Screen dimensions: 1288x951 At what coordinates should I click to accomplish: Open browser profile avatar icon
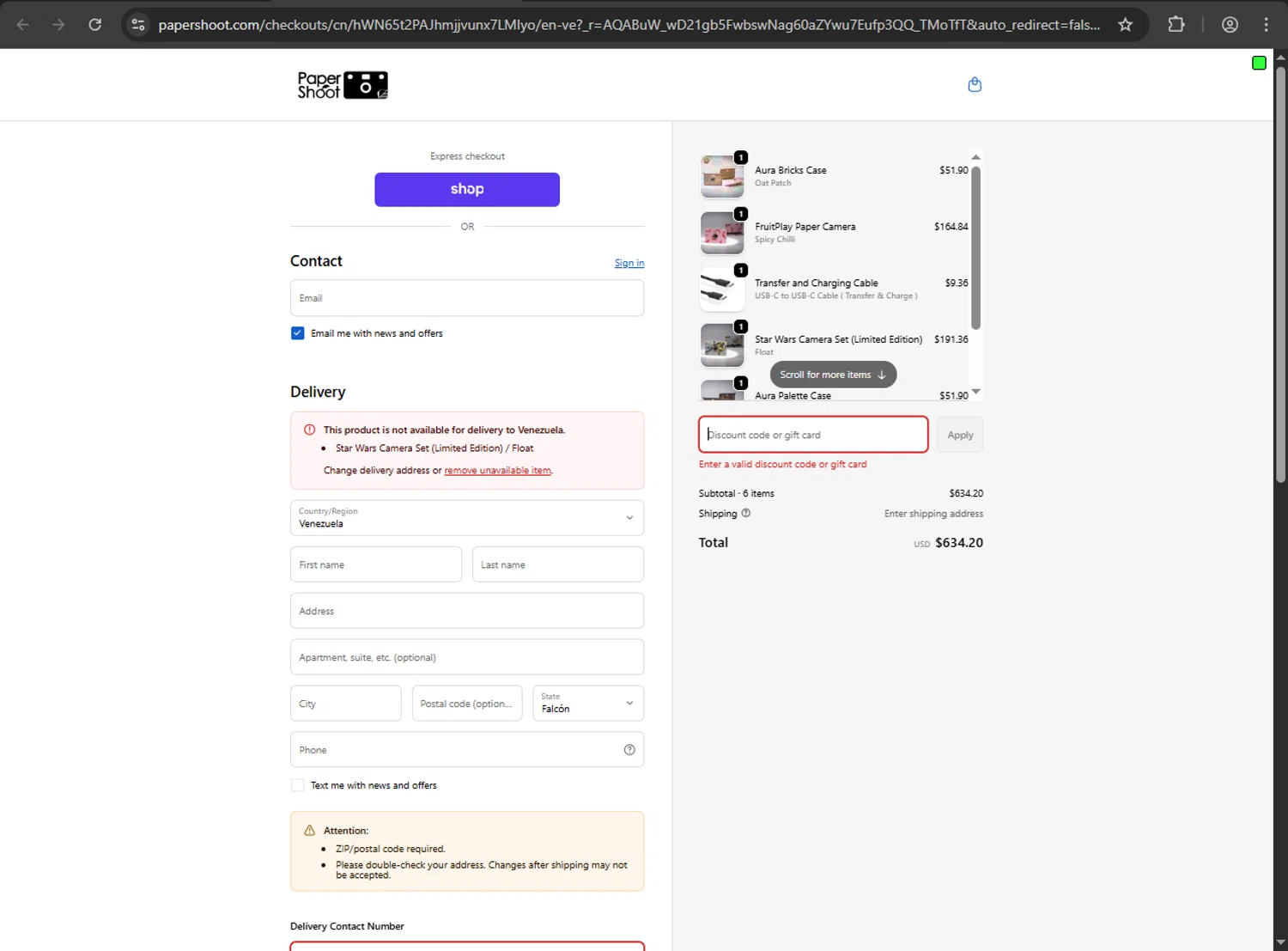pos(1230,24)
